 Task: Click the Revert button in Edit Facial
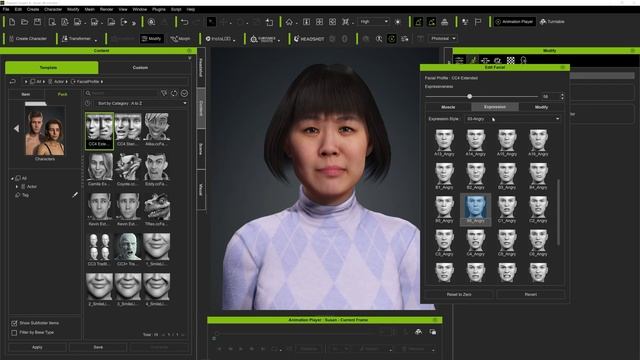pyautogui.click(x=531, y=294)
